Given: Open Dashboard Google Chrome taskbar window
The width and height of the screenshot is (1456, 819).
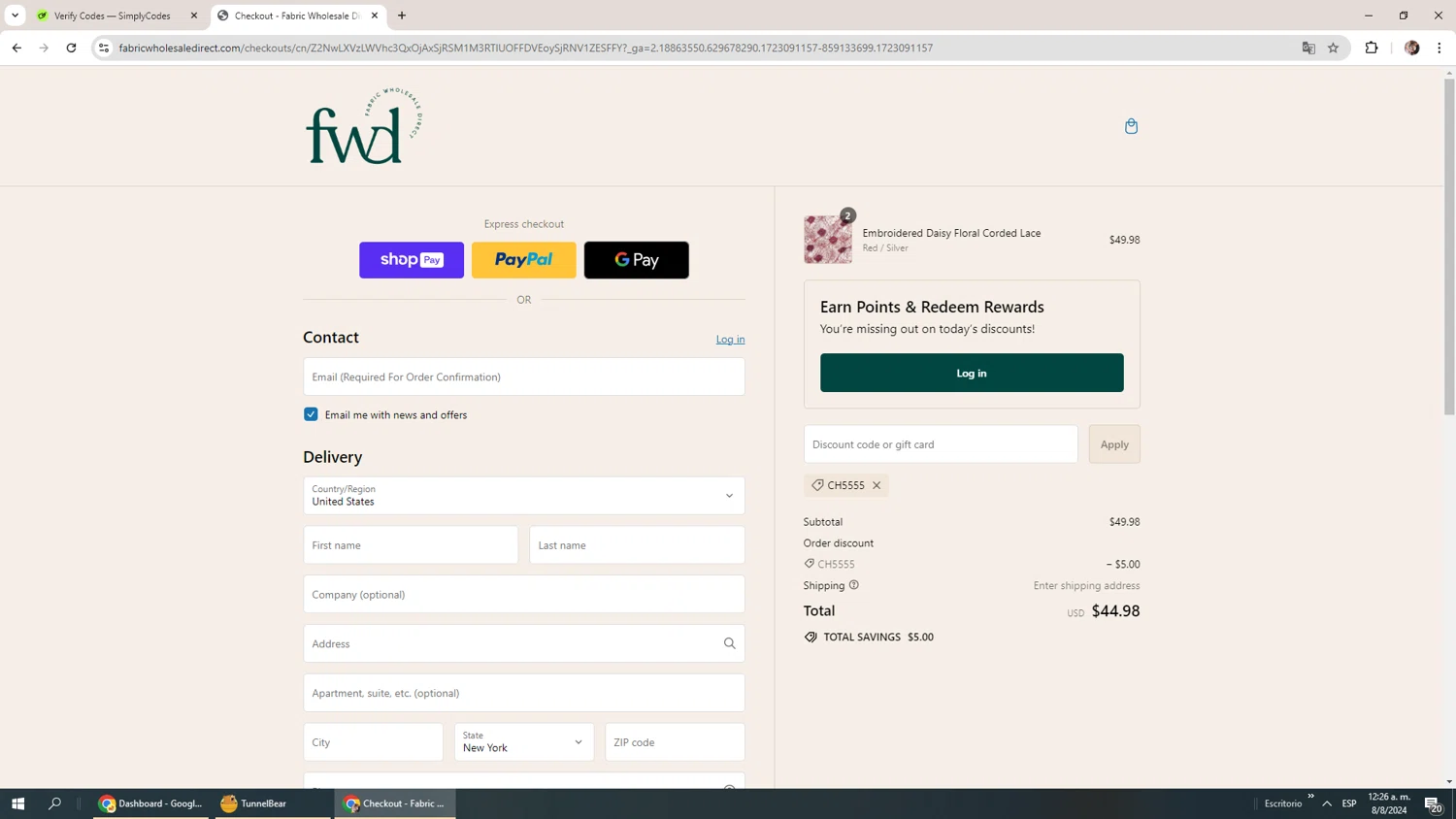Looking at the screenshot, I should point(150,803).
